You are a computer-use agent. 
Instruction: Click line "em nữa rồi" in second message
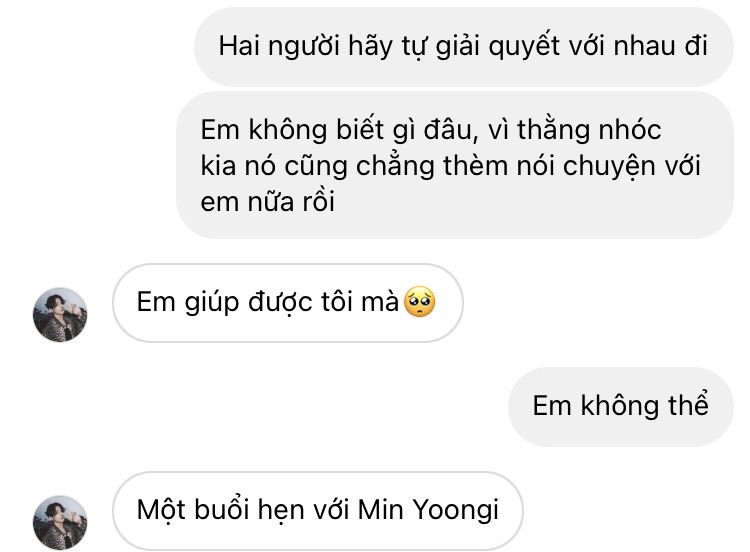click(x=267, y=201)
